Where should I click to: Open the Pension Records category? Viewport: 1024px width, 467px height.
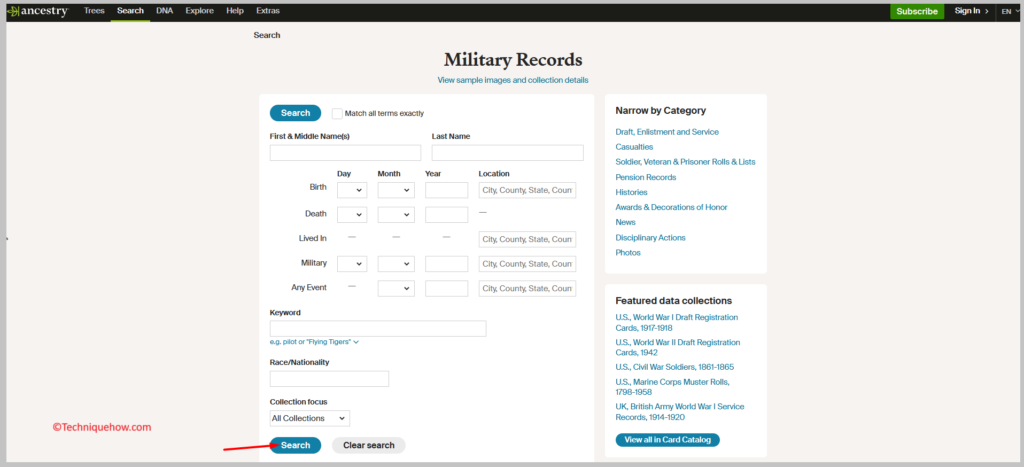point(646,177)
